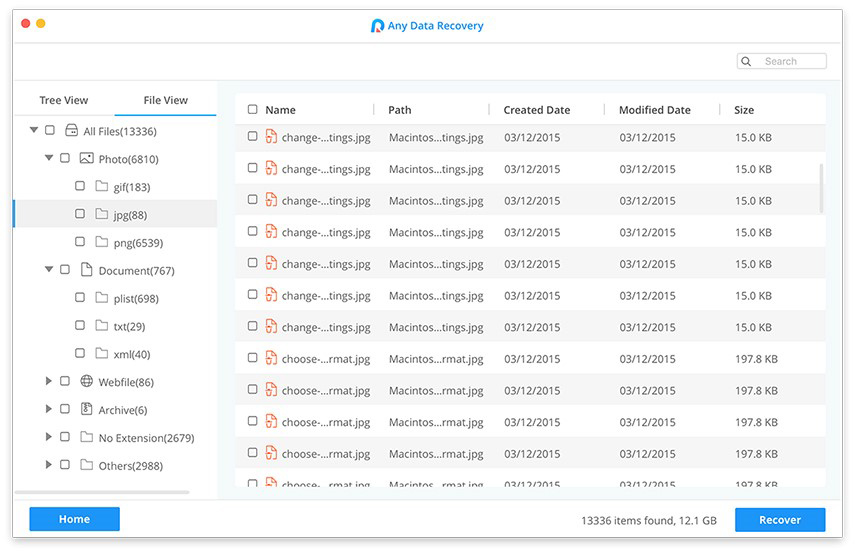Screen dimensions: 855x553
Task: Select All Files(13336) checkbox
Action: [x=50, y=130]
